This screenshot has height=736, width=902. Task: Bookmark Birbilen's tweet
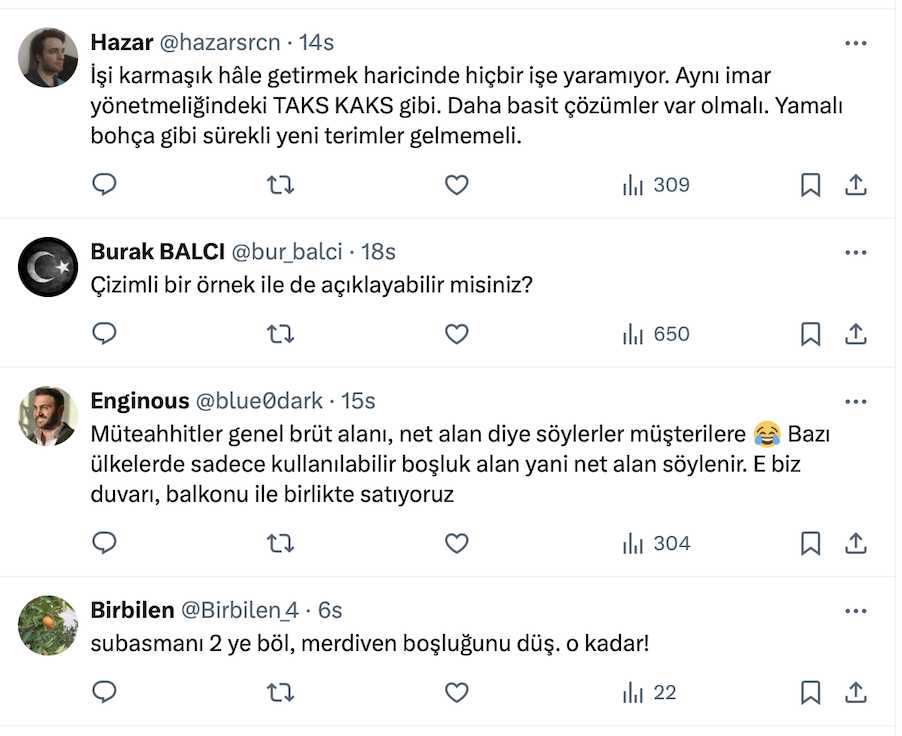811,692
